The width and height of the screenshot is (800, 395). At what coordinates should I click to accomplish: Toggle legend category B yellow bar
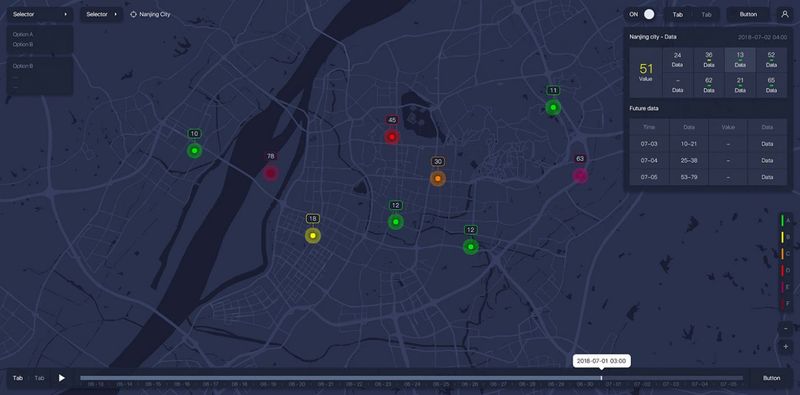tap(782, 237)
